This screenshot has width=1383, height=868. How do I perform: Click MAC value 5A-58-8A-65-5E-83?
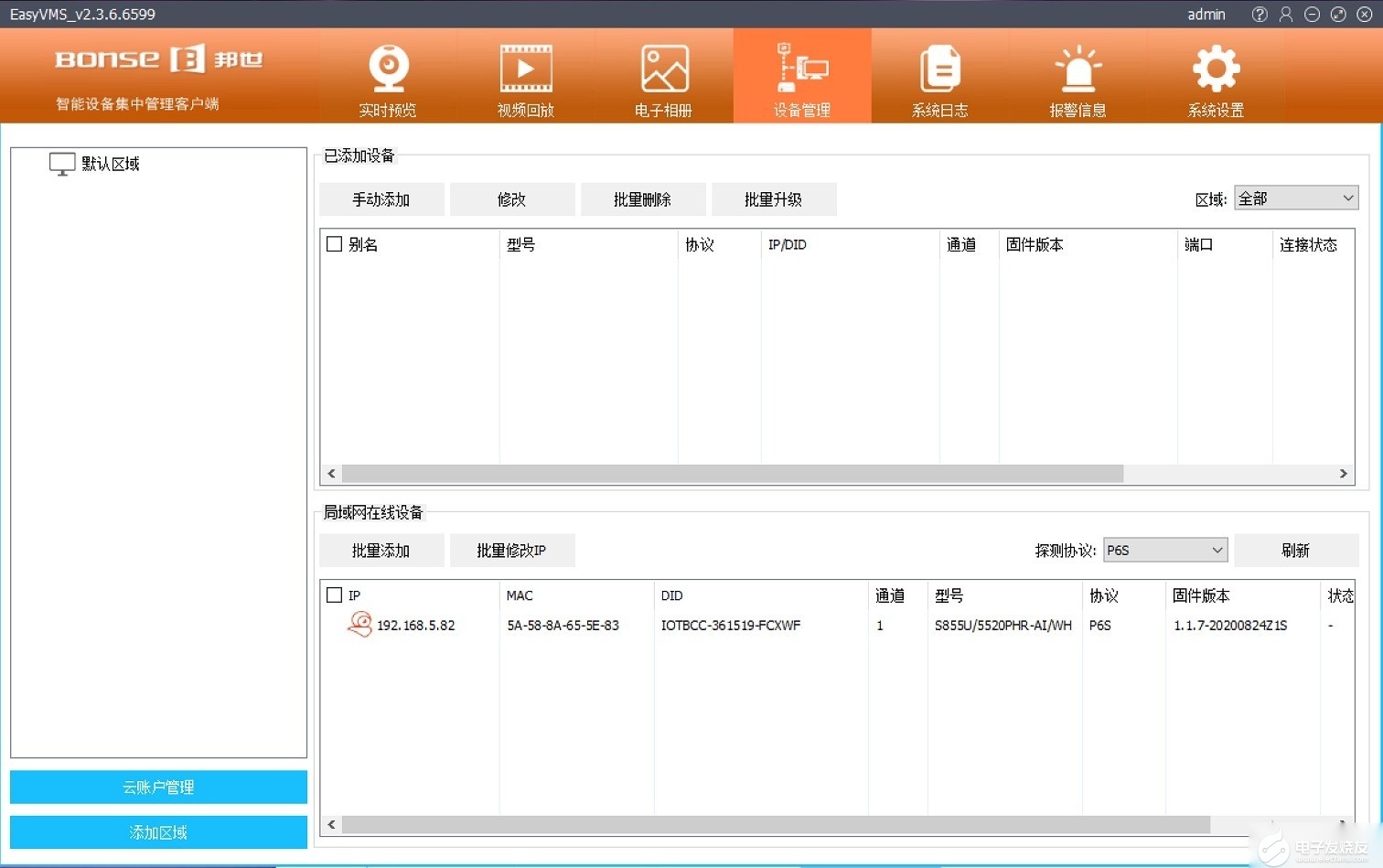coord(563,626)
